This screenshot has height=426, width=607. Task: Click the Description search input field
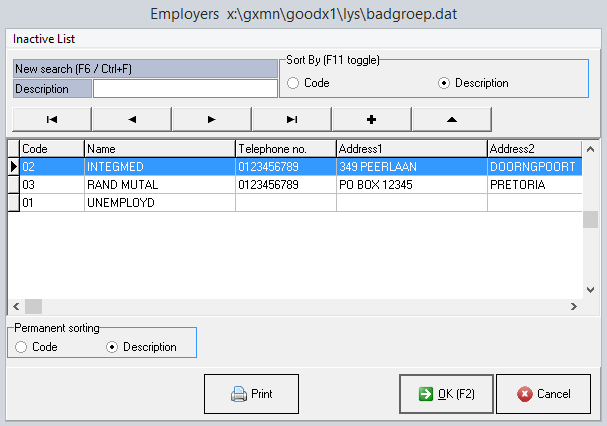[x=184, y=89]
